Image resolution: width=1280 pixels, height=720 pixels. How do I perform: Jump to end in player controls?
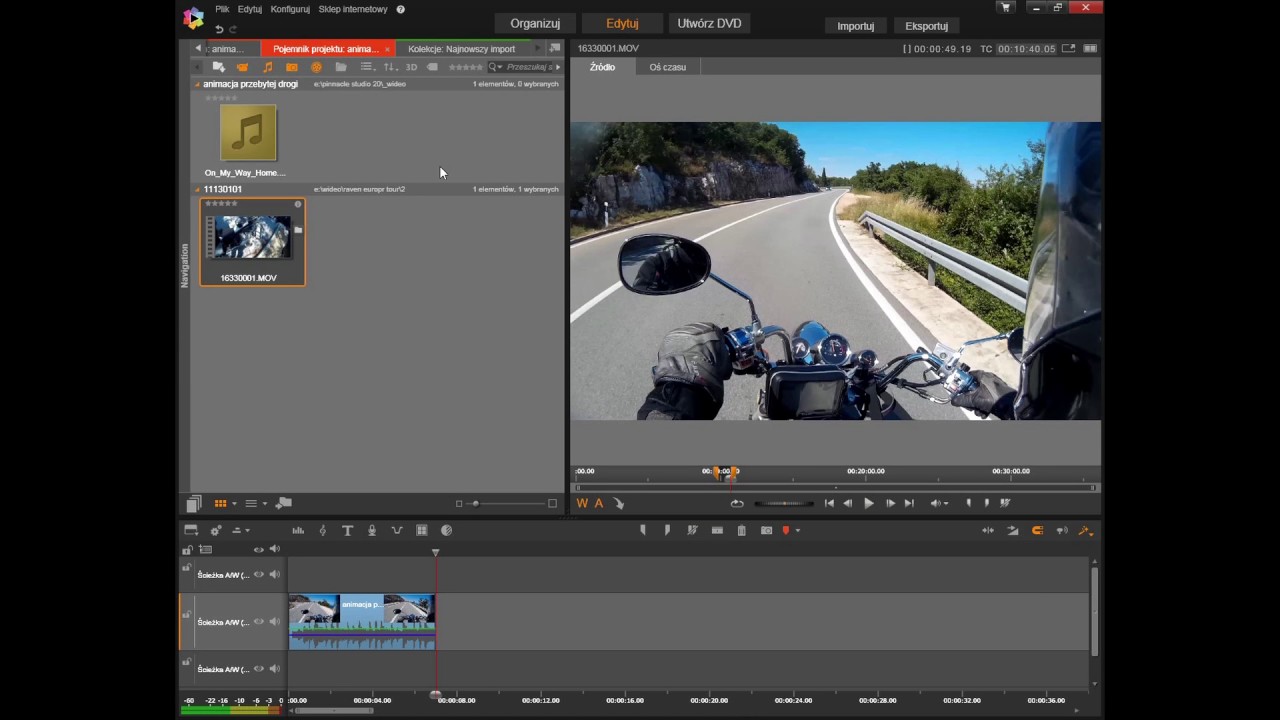pyautogui.click(x=909, y=503)
